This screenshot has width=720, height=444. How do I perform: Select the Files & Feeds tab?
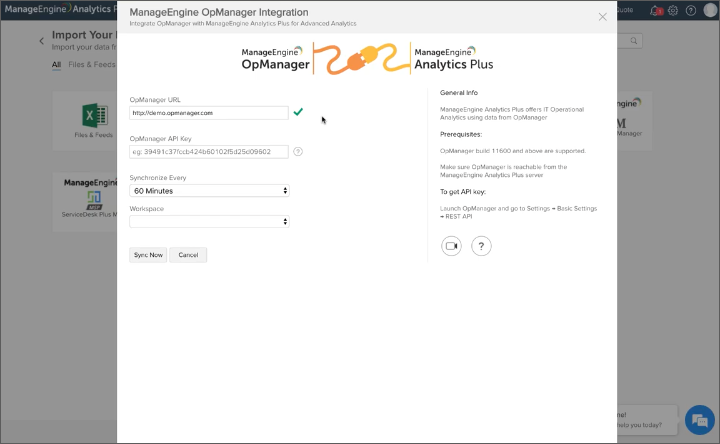pos(92,65)
